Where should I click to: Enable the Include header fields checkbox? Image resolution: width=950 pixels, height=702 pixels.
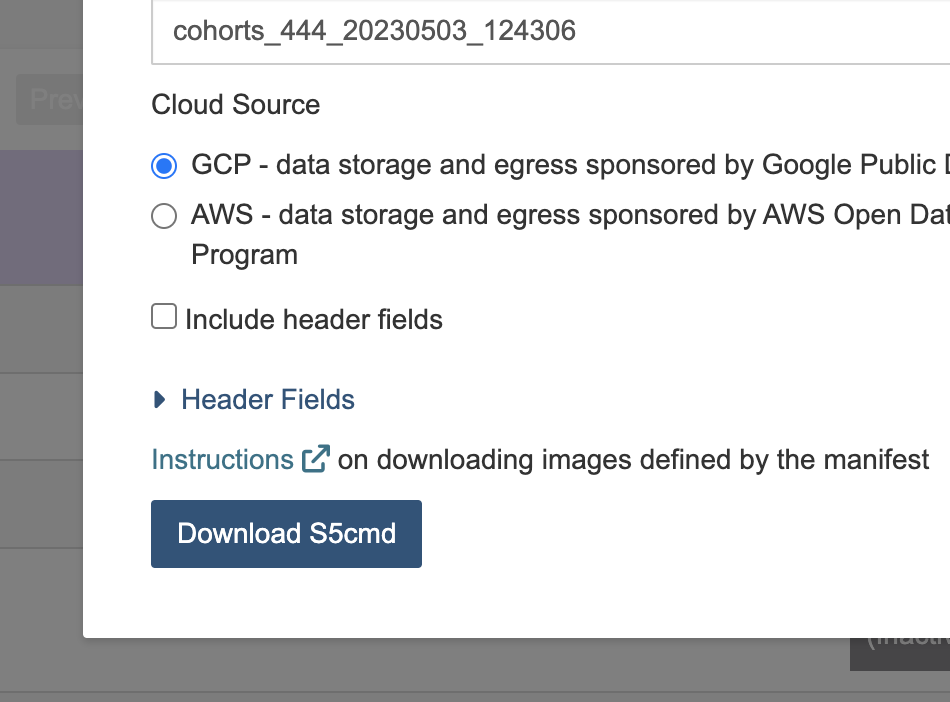pyautogui.click(x=163, y=315)
